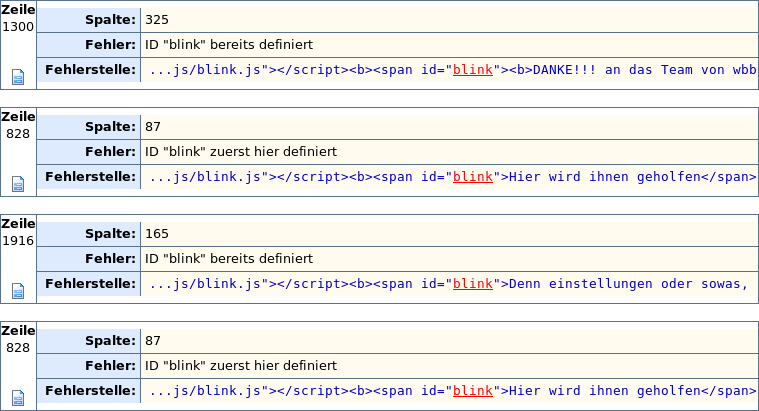Click the Spalte value 165
759x411 pixels.
pyautogui.click(x=157, y=234)
